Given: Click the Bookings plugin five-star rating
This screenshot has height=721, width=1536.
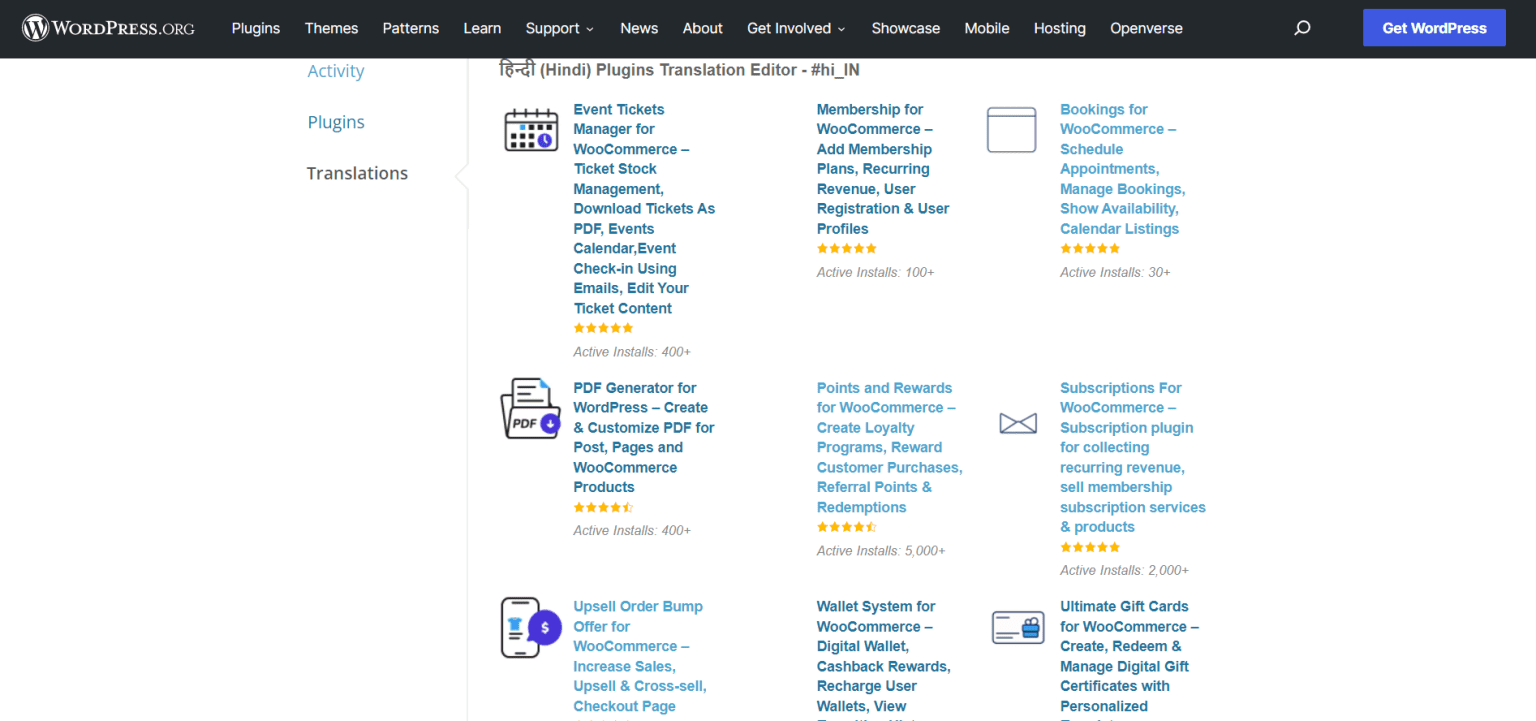Looking at the screenshot, I should (1090, 248).
